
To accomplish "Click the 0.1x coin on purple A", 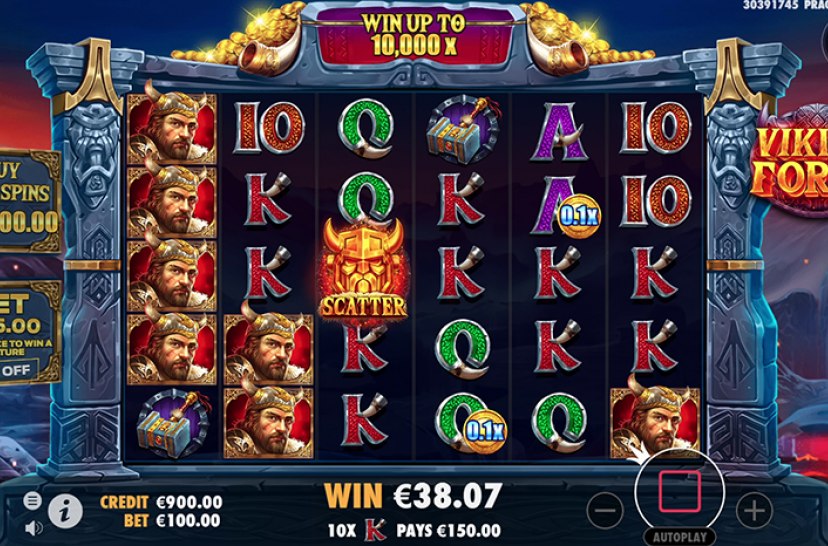I will point(579,215).
